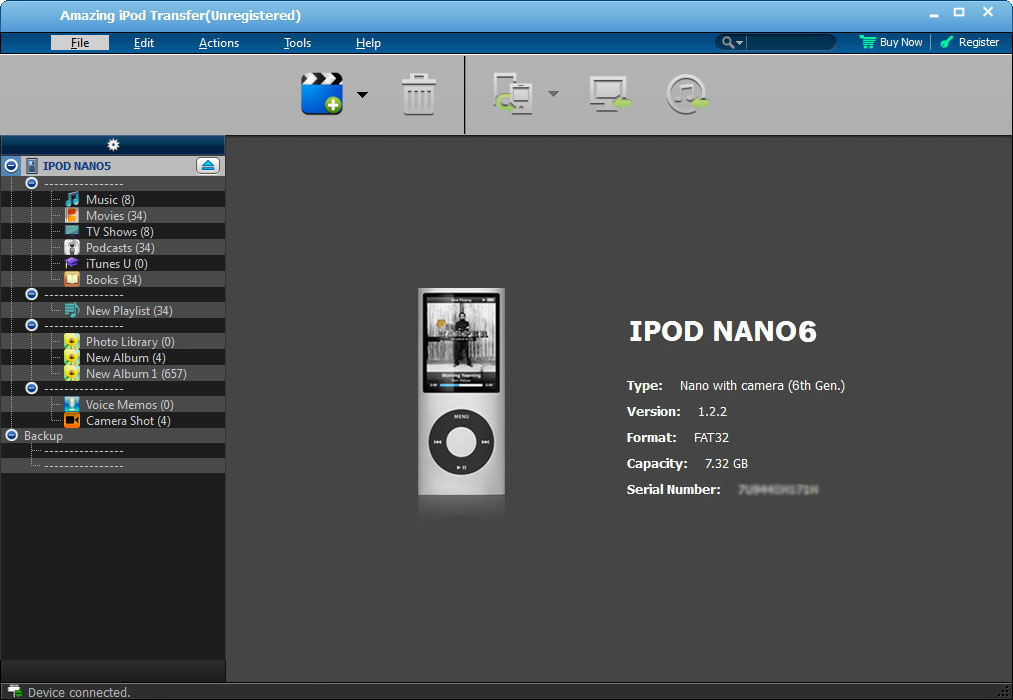The image size is (1013, 700).
Task: Select iTunes U (0) category
Action: (117, 263)
